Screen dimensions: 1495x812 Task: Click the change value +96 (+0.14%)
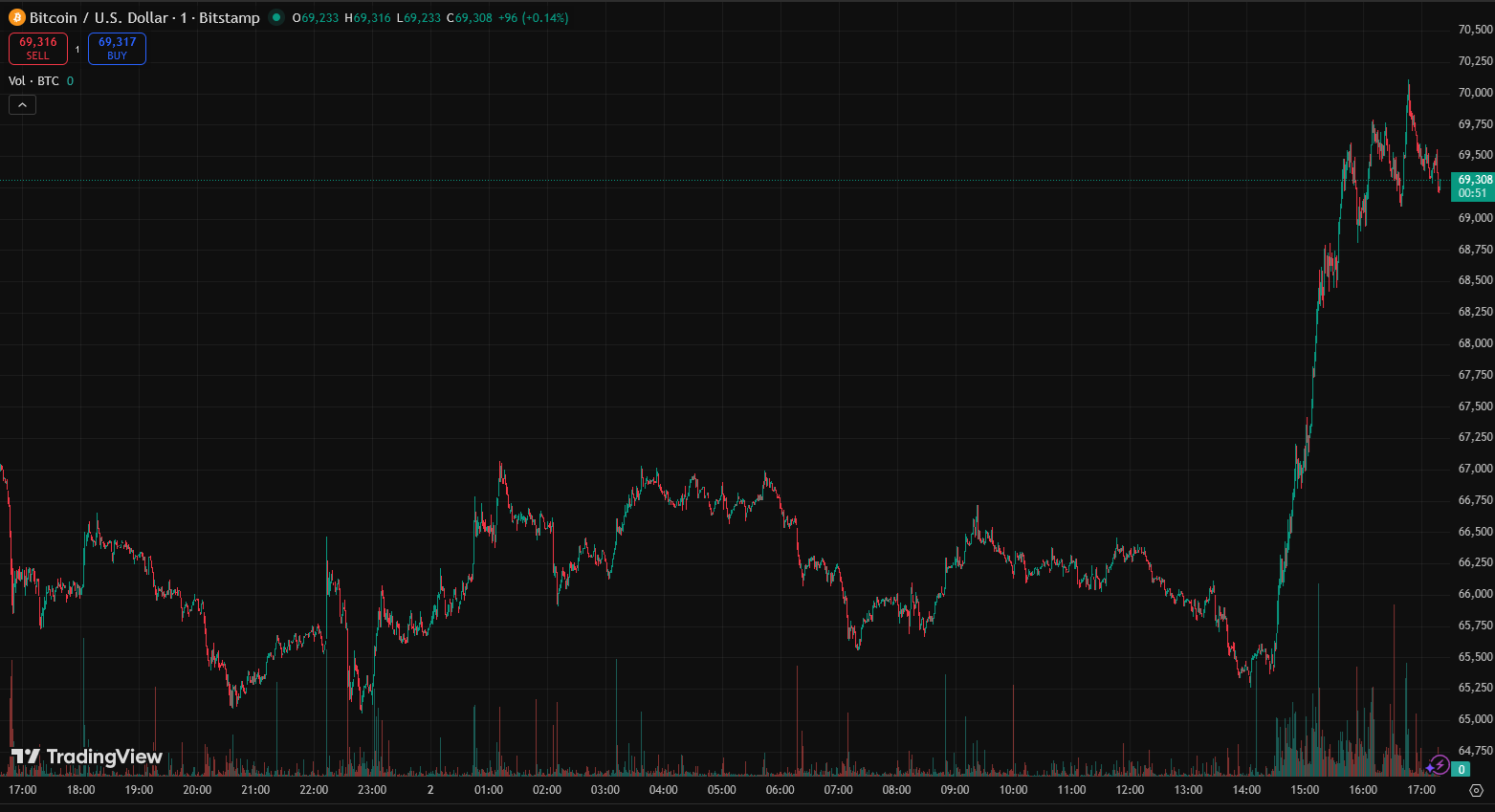point(534,18)
